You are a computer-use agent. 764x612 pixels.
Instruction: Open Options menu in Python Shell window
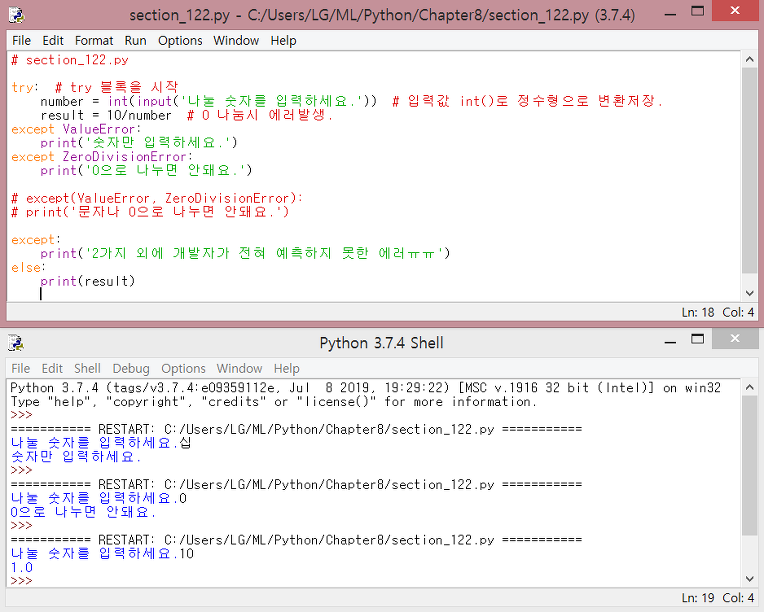click(183, 368)
